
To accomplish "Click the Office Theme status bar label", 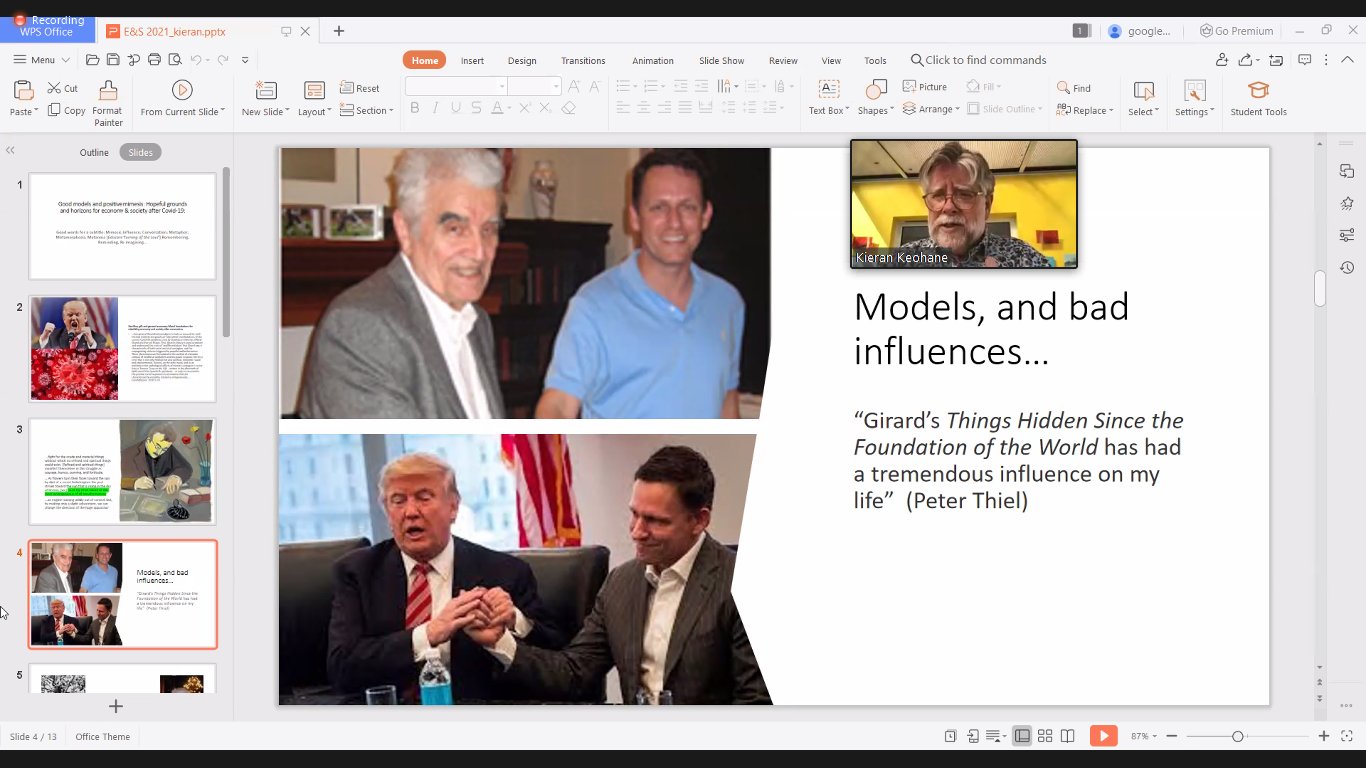I will [x=103, y=737].
